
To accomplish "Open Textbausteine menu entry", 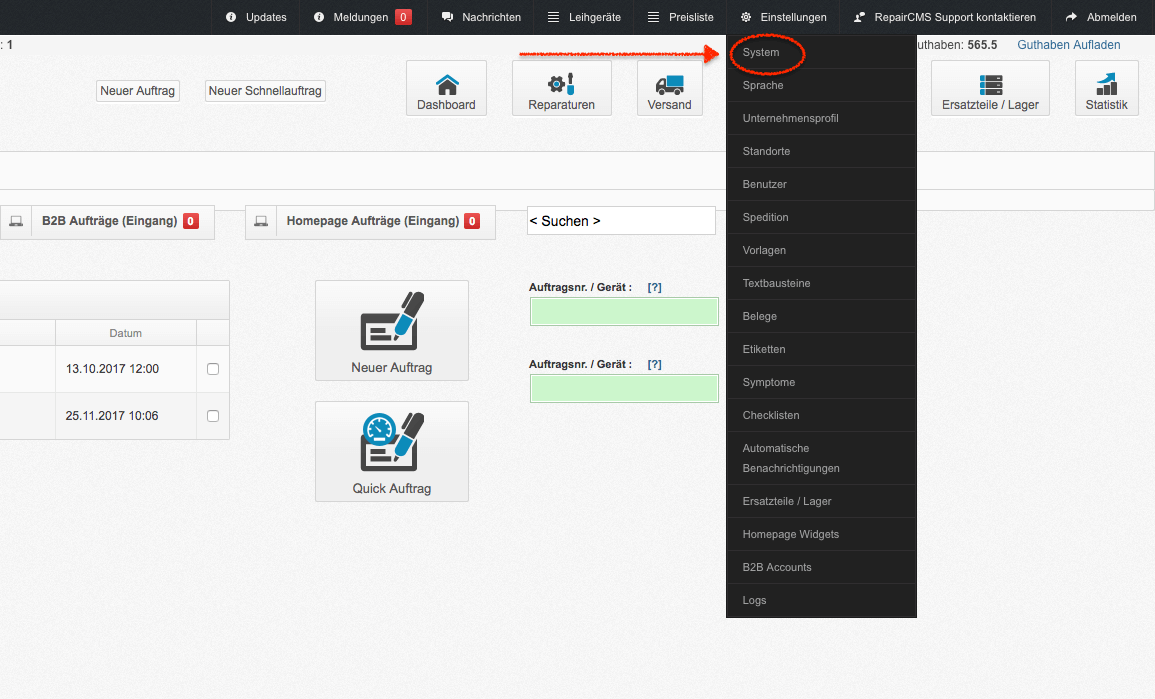I will click(x=821, y=284).
